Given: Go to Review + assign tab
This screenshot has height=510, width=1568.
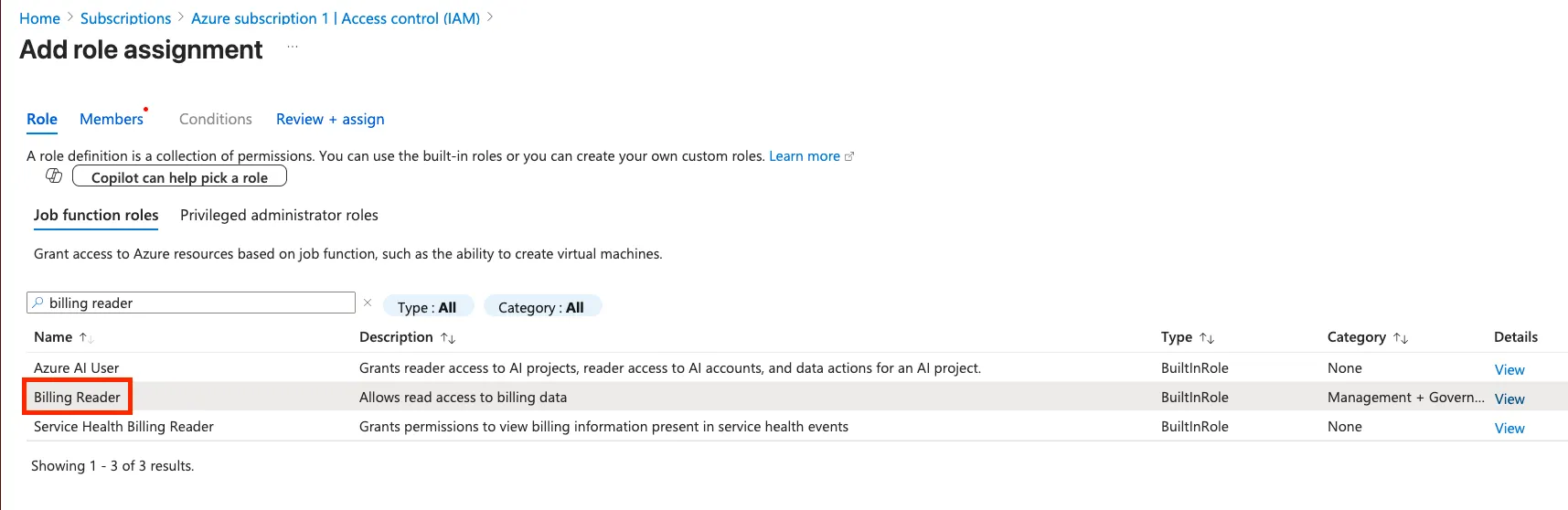Looking at the screenshot, I should [330, 119].
